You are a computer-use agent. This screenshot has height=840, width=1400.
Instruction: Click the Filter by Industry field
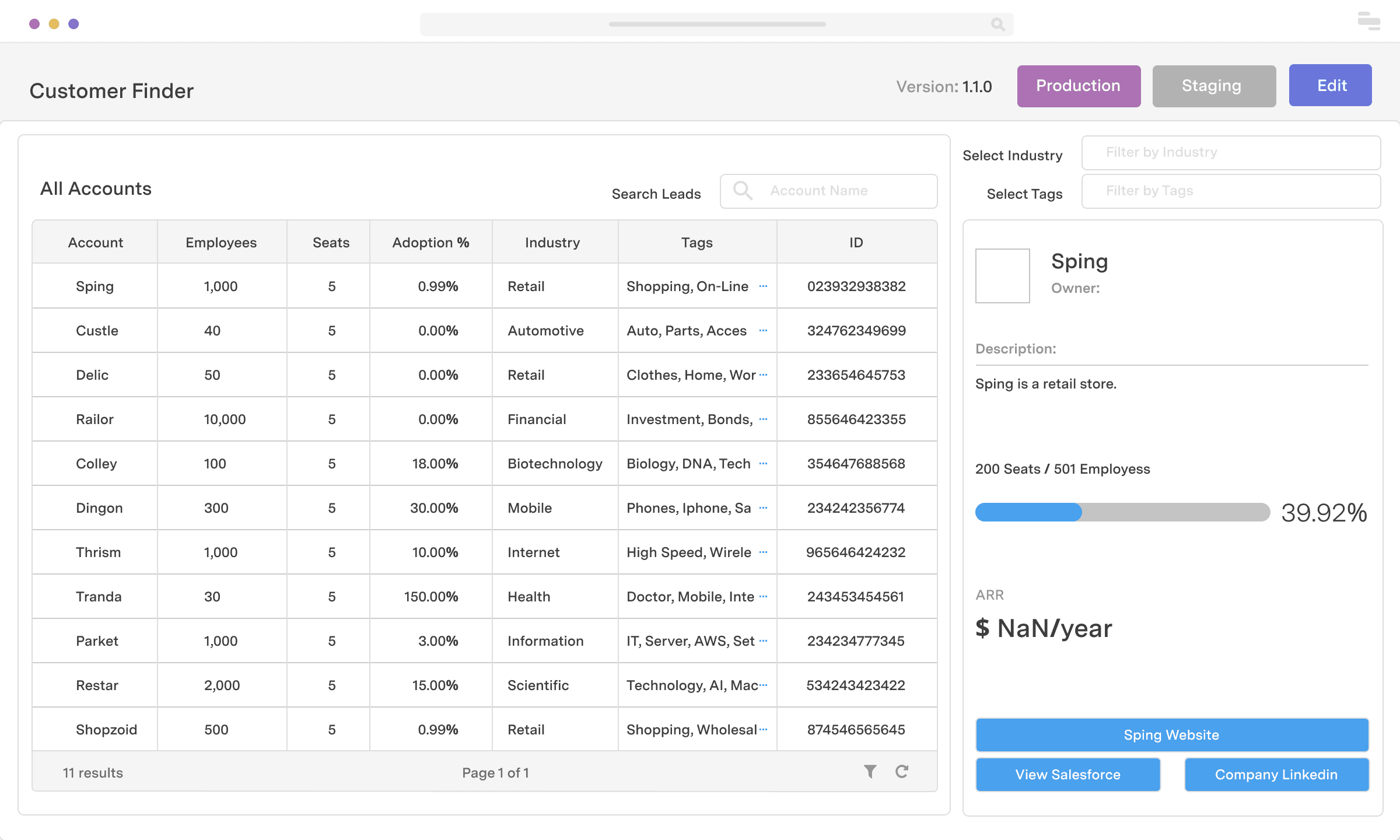pos(1230,152)
